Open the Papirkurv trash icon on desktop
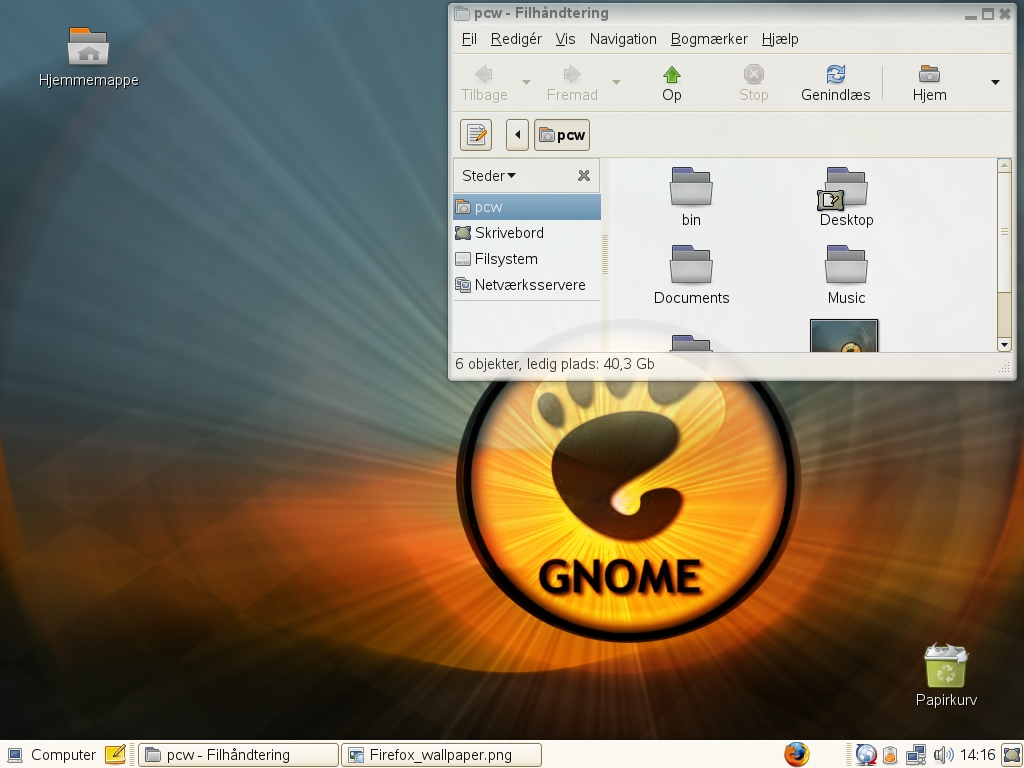Screen dimensions: 1024x768 (945, 667)
